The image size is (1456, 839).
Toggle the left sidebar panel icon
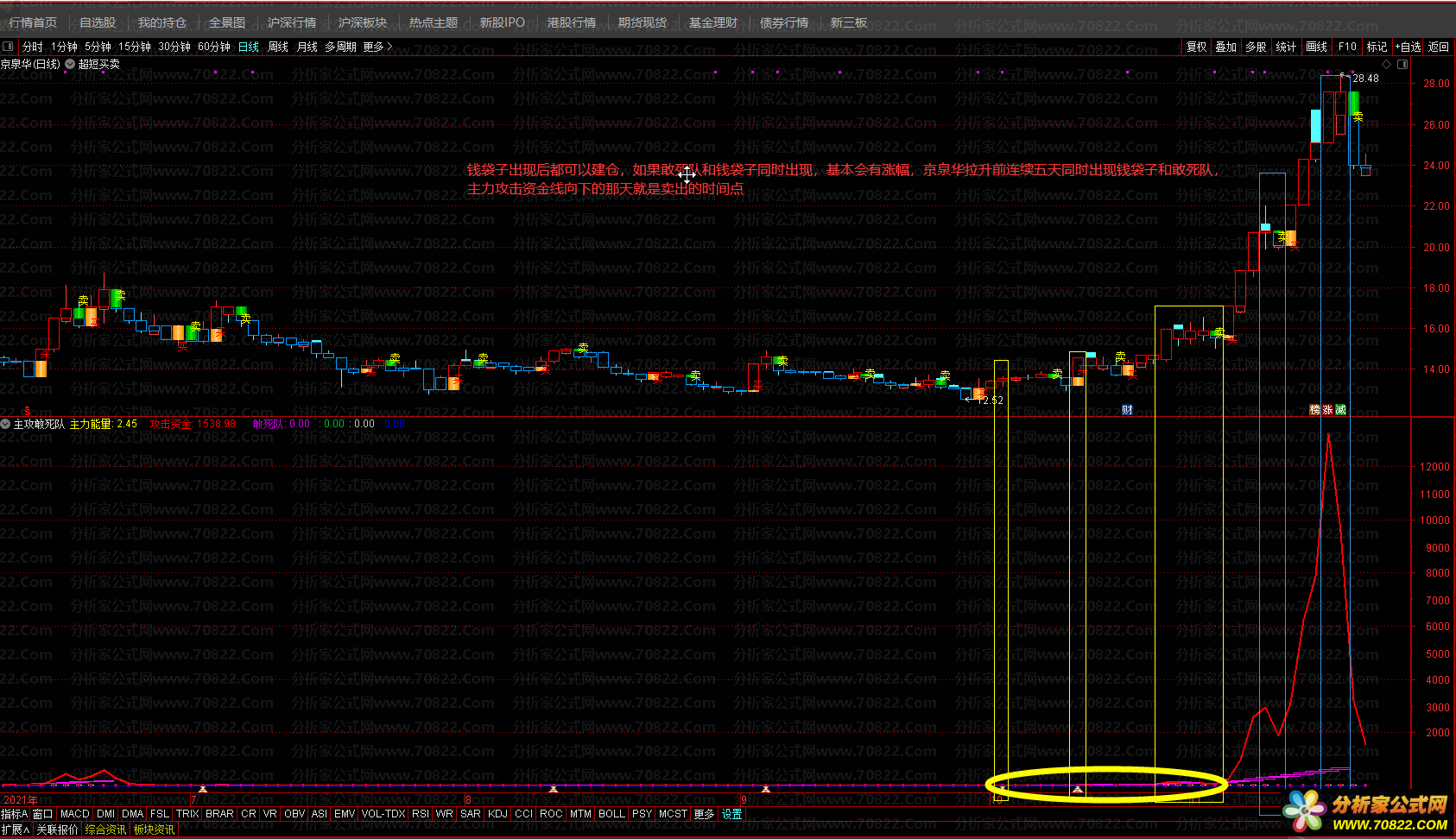tap(8, 47)
